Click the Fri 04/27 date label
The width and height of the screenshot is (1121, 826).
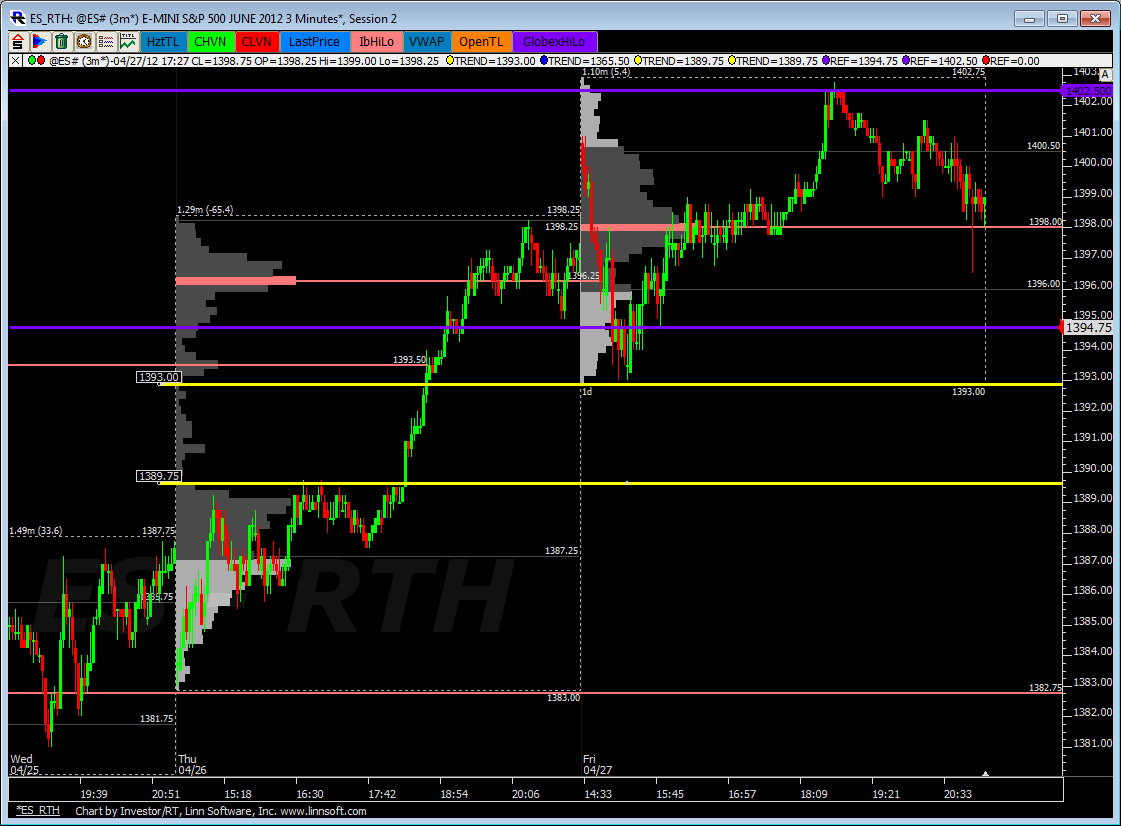[x=598, y=764]
